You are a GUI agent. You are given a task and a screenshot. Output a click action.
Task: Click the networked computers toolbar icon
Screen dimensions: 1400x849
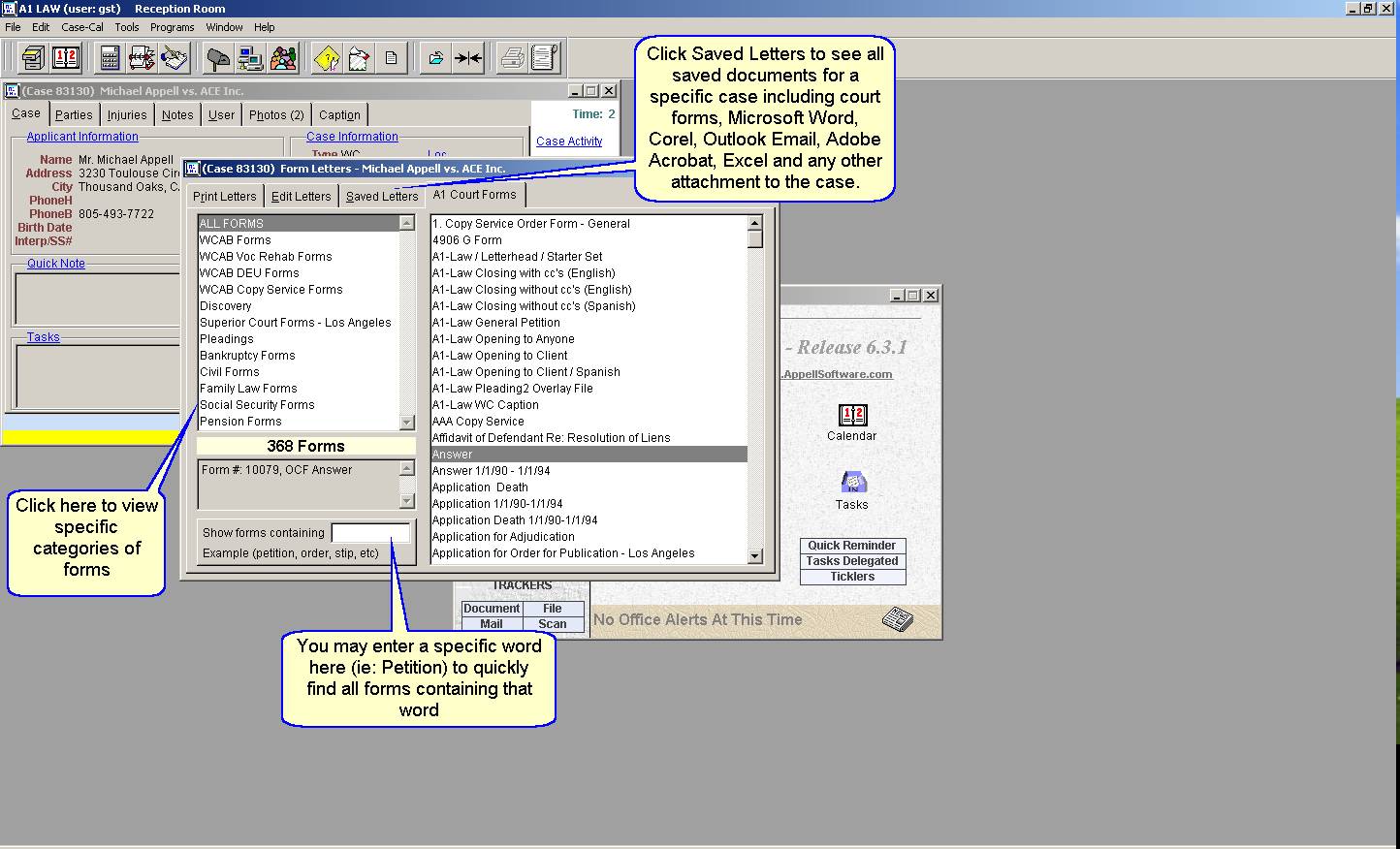click(x=251, y=58)
